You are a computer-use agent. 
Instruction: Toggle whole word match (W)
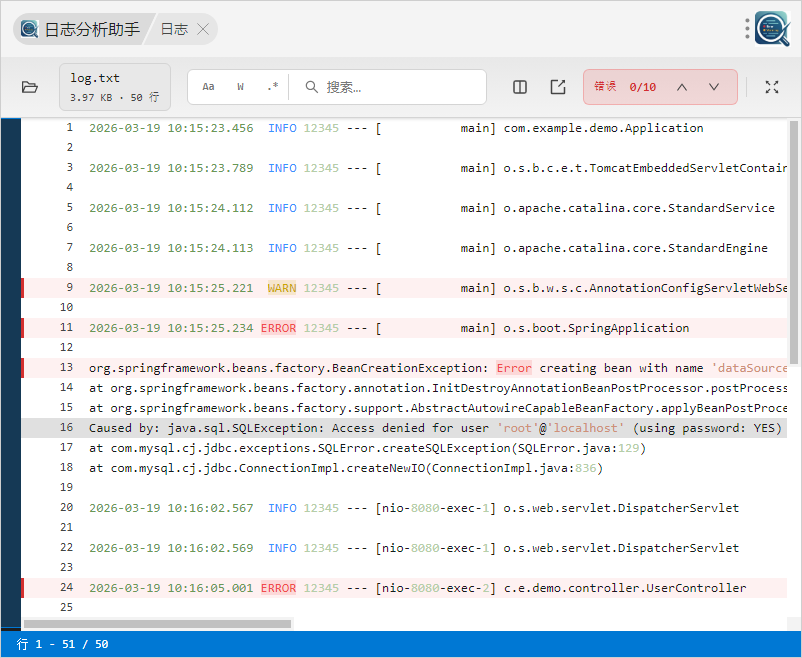[241, 87]
